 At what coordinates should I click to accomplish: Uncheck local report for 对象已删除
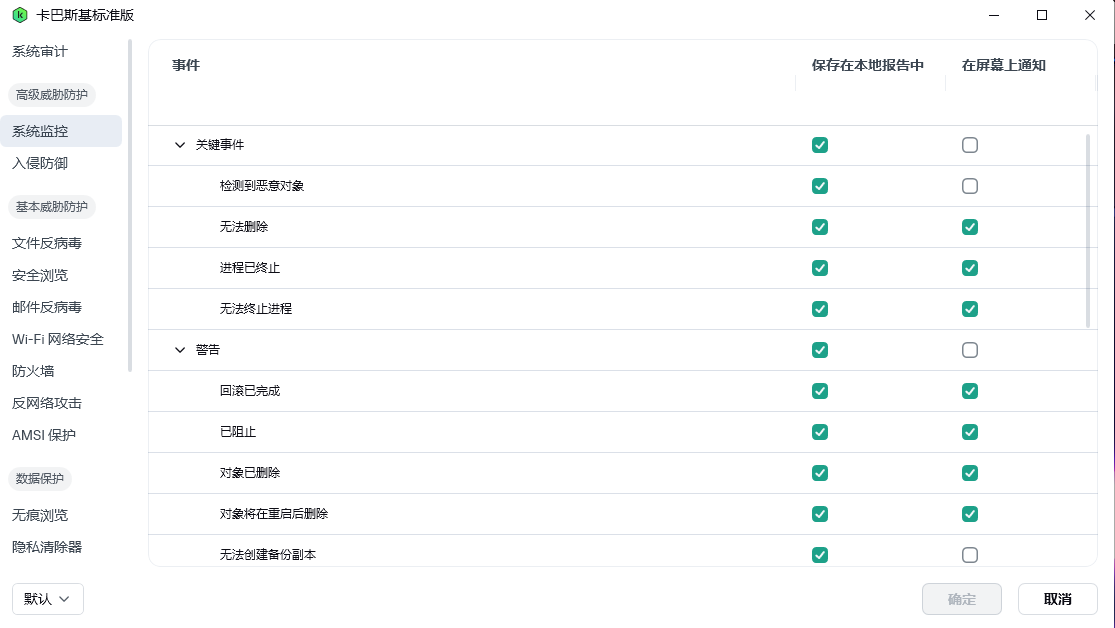pos(820,473)
